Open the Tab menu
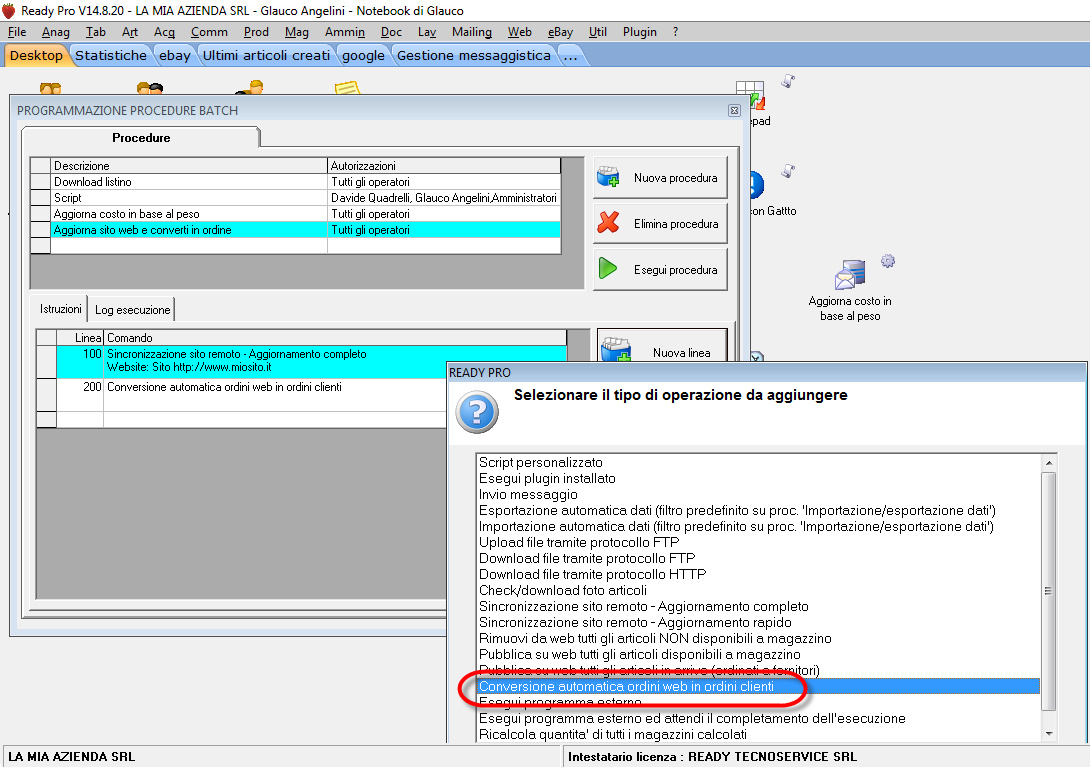Screen dimensions: 1090x768 click(95, 32)
